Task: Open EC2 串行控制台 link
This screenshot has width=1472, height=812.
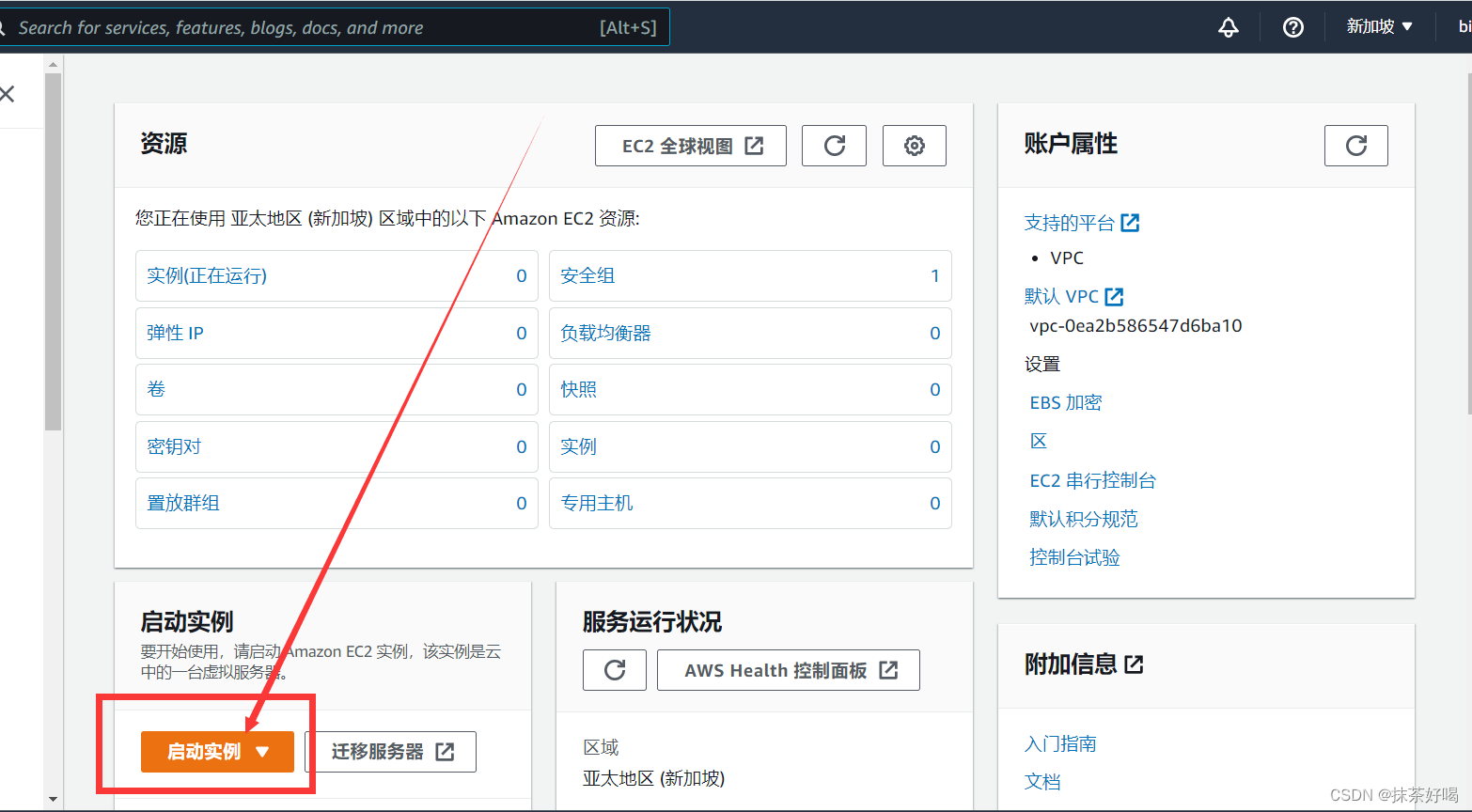Action: coord(1093,480)
